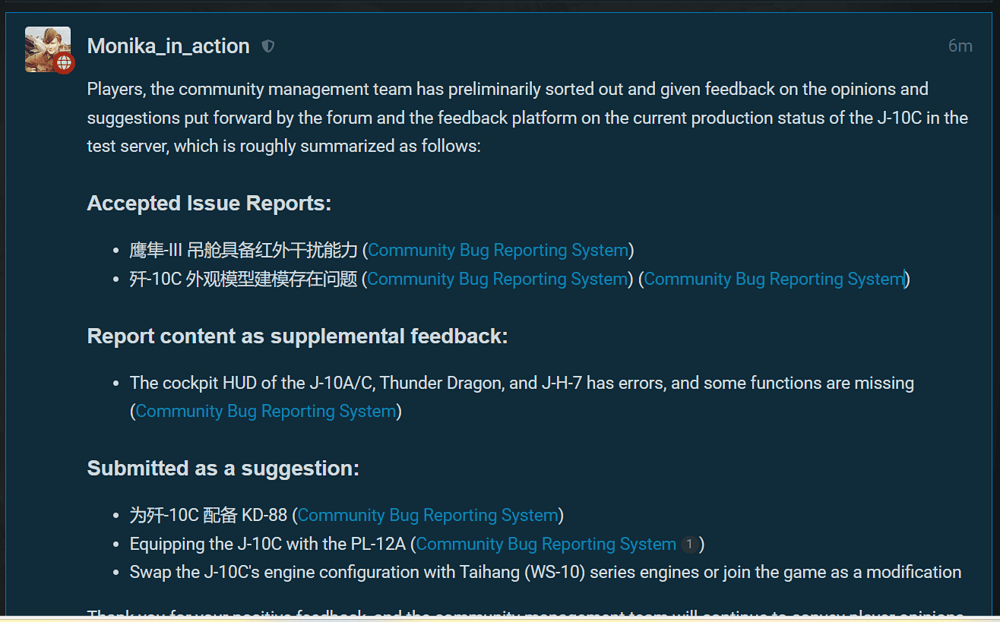Click the globe badge on the avatar
Viewport: 1000px width, 622px height.
point(65,63)
